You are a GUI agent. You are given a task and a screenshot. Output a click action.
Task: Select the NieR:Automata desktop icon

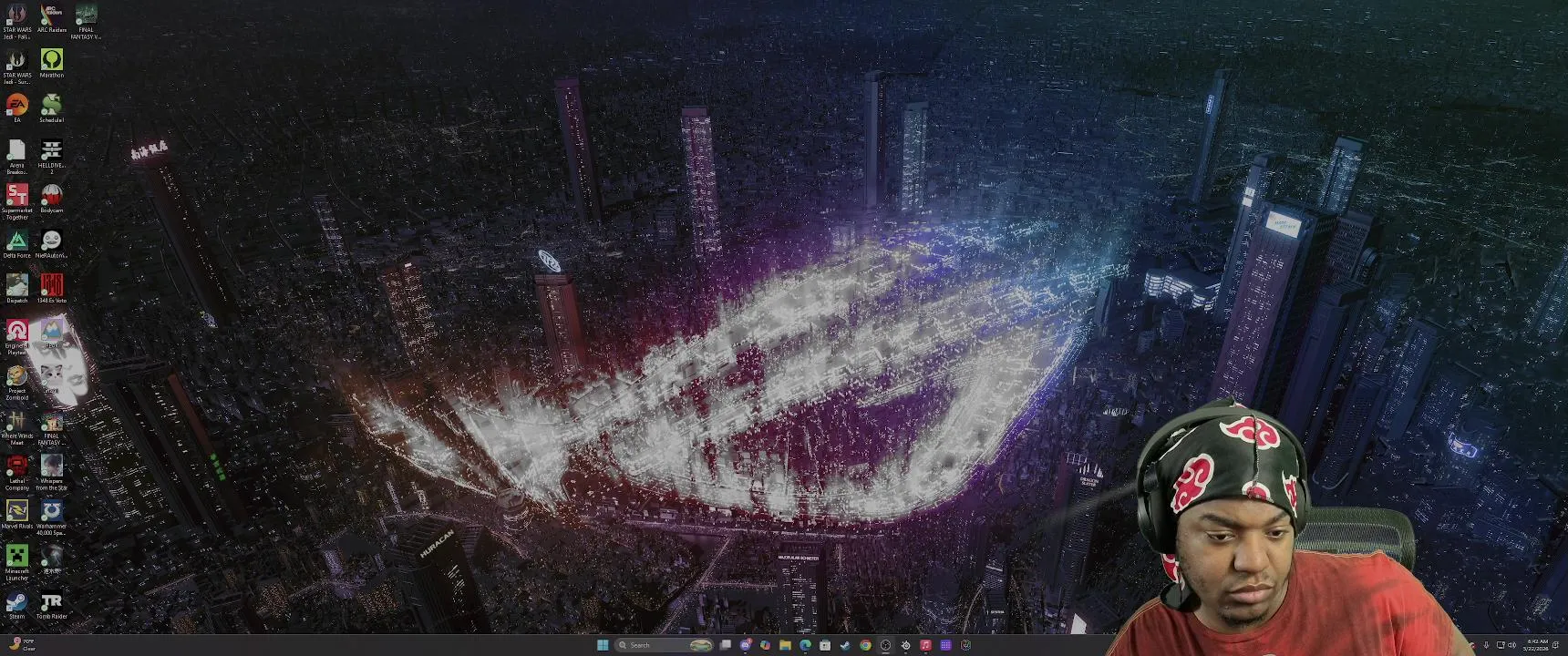coord(52,244)
